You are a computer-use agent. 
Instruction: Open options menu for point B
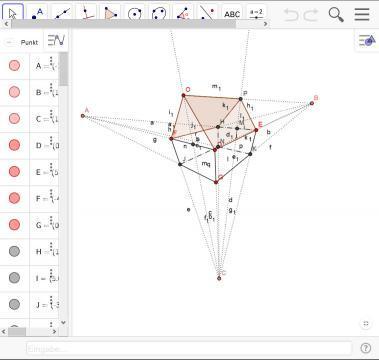tap(51, 88)
